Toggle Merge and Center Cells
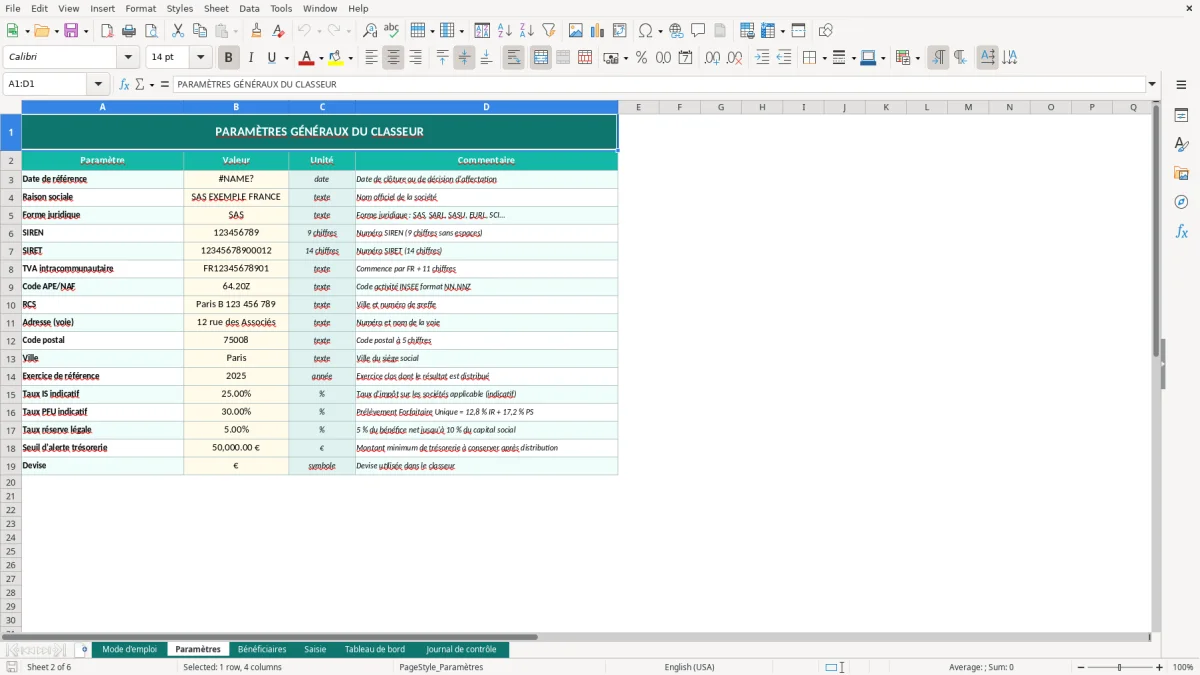 [541, 58]
